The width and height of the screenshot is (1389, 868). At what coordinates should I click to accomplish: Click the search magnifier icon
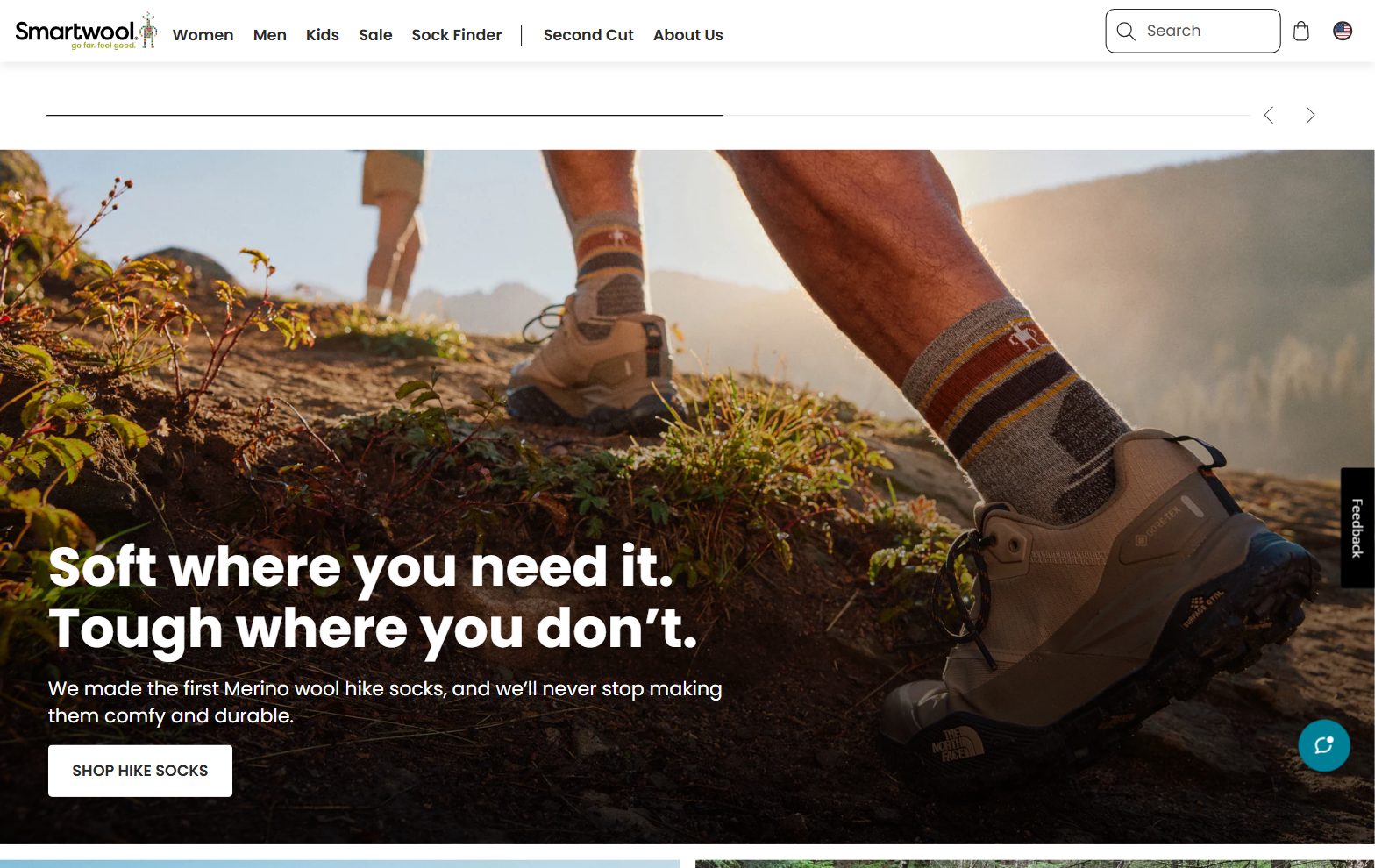tap(1126, 31)
